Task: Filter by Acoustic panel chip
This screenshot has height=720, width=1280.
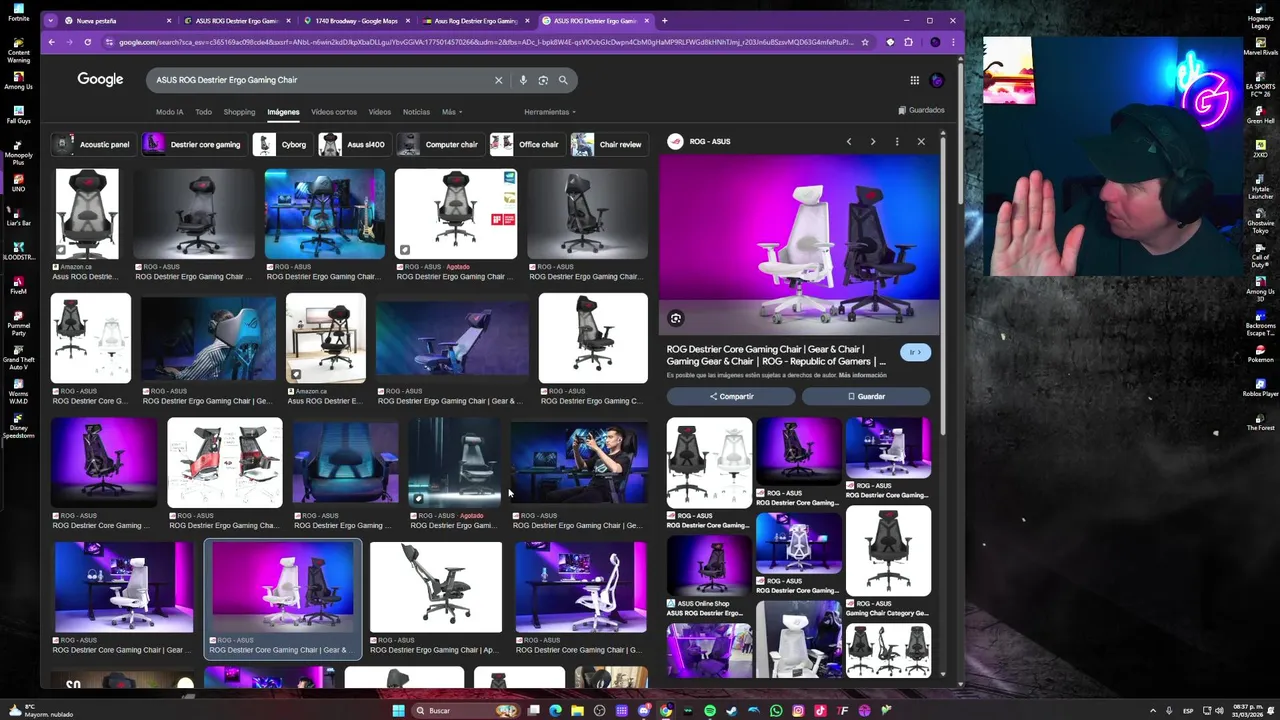Action: point(94,144)
